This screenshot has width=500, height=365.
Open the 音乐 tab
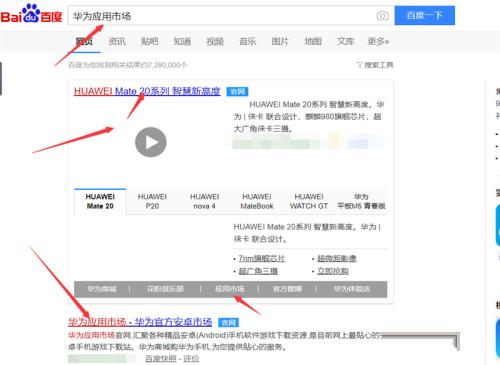247,42
